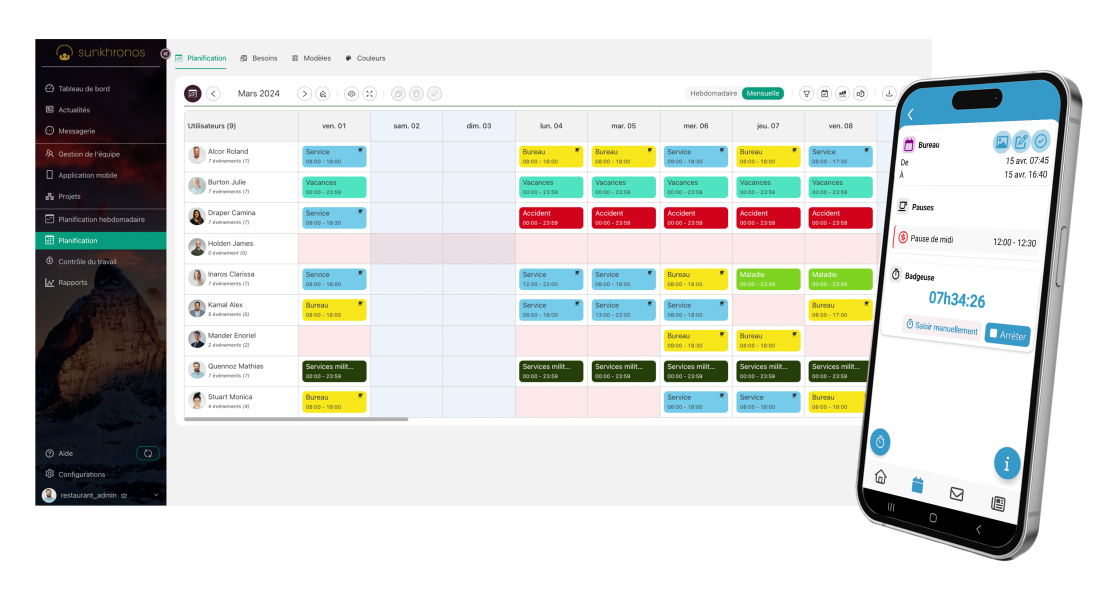Viewport: 1109px width, 600px height.
Task: Click the fullscreen expand icon in toolbar
Action: [x=370, y=93]
